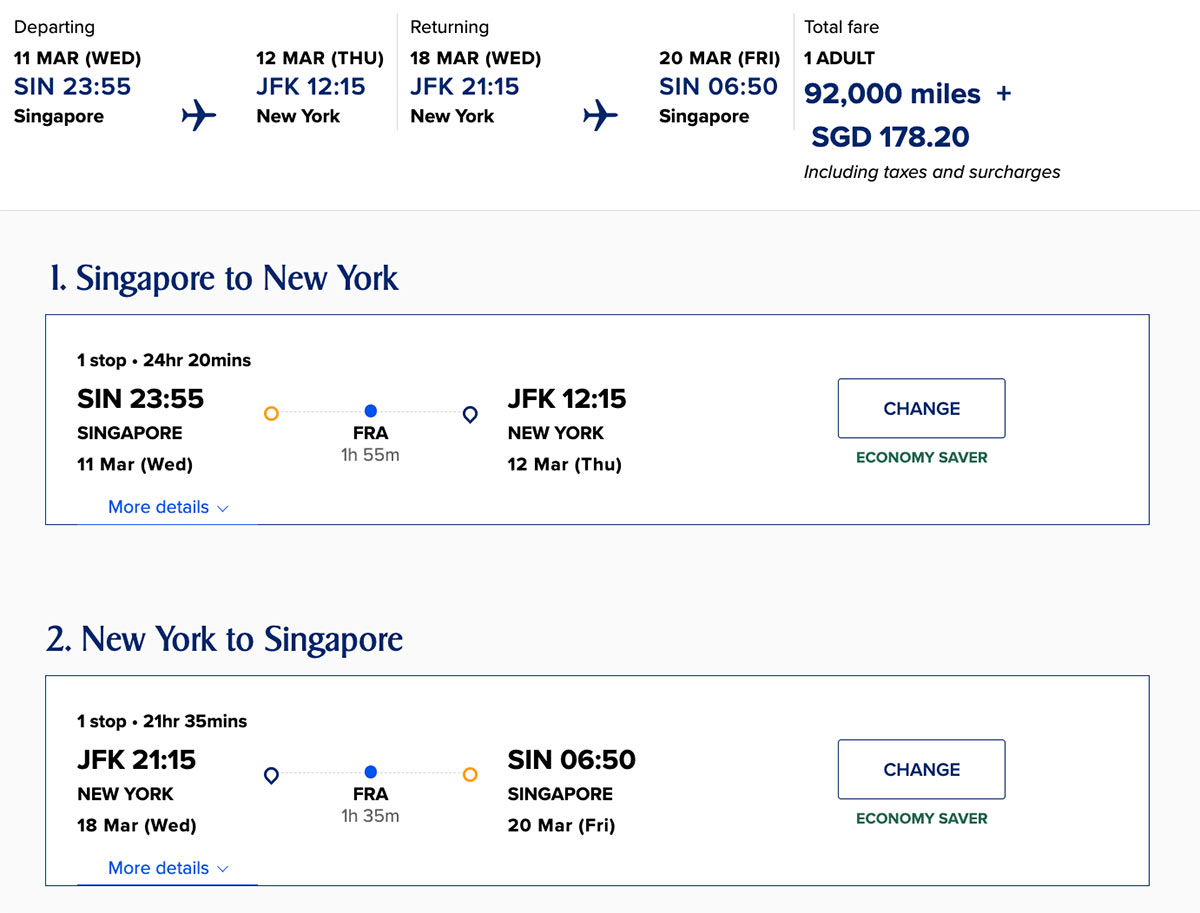Click the JFK origin pin on return flight

click(270, 774)
